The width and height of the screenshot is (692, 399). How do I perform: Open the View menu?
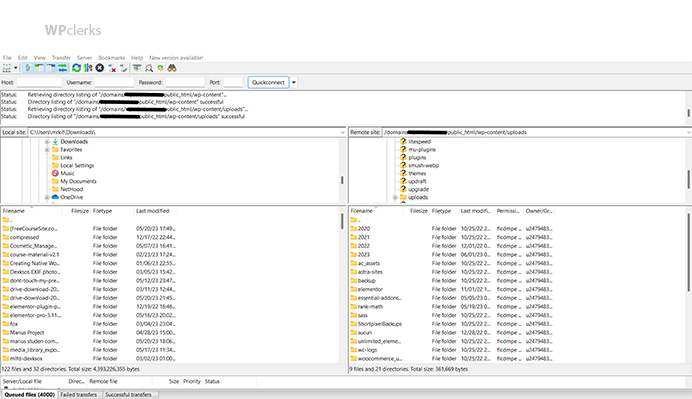point(40,58)
